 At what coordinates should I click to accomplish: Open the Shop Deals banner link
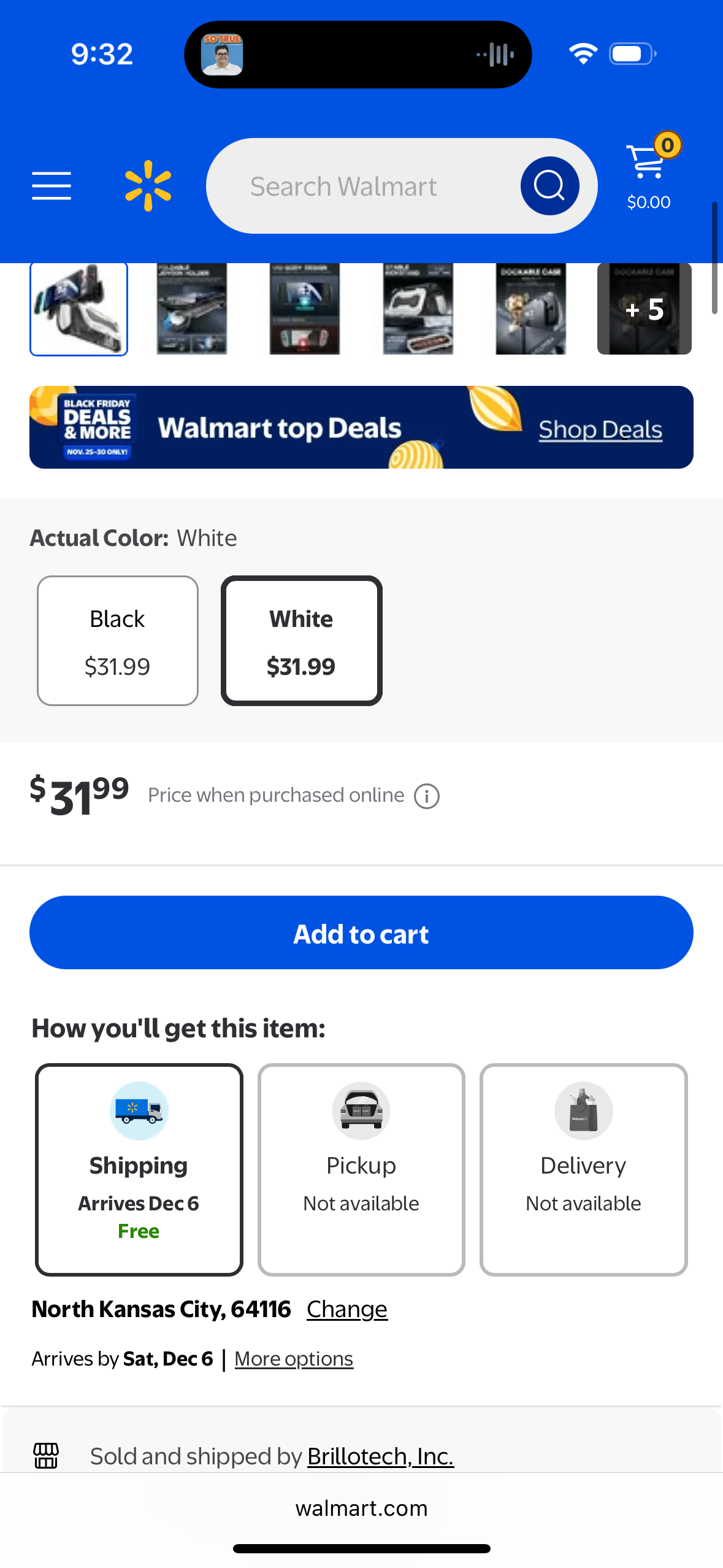(x=600, y=429)
